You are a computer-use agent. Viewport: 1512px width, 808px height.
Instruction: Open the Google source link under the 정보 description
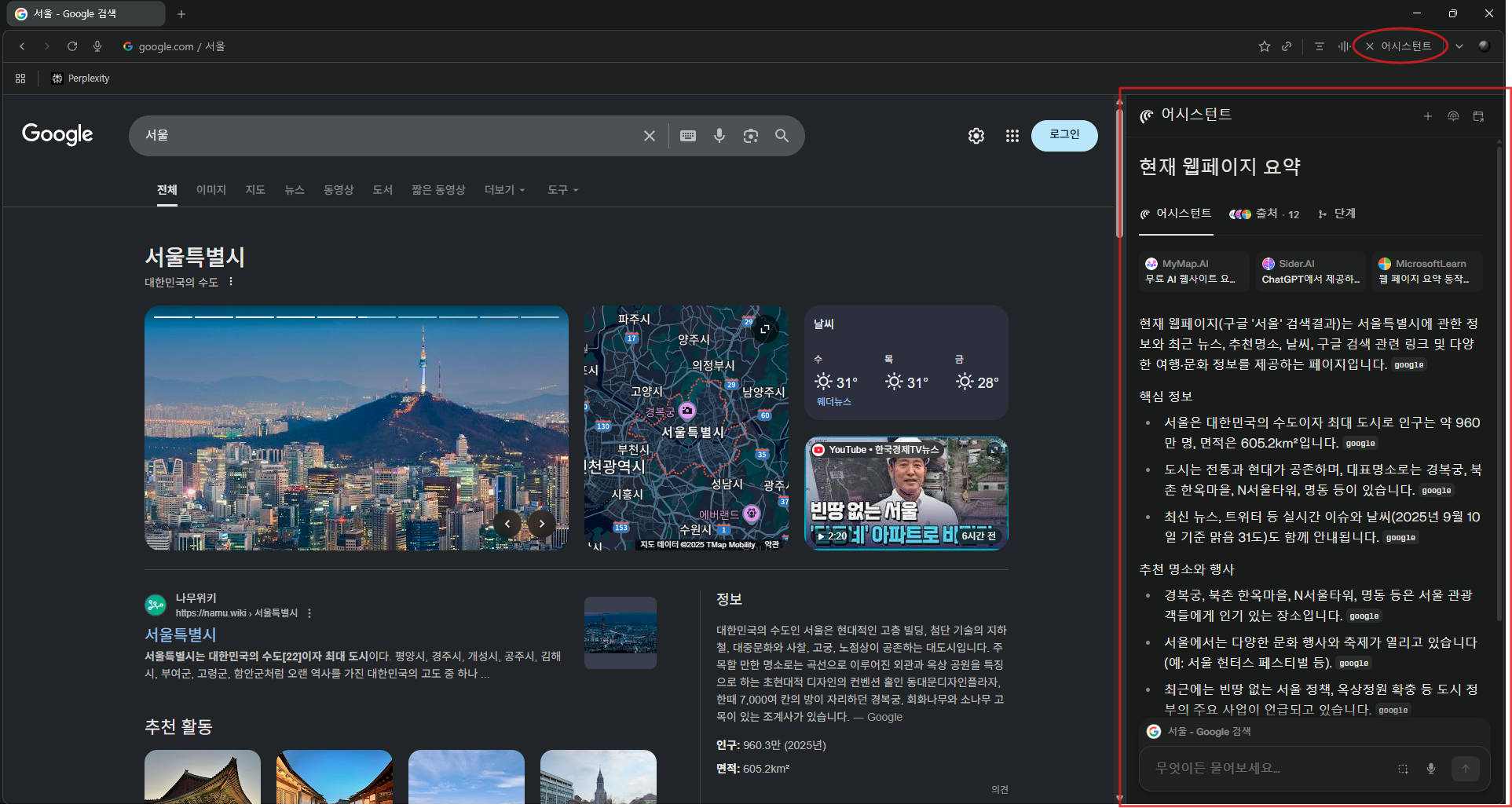coord(884,717)
